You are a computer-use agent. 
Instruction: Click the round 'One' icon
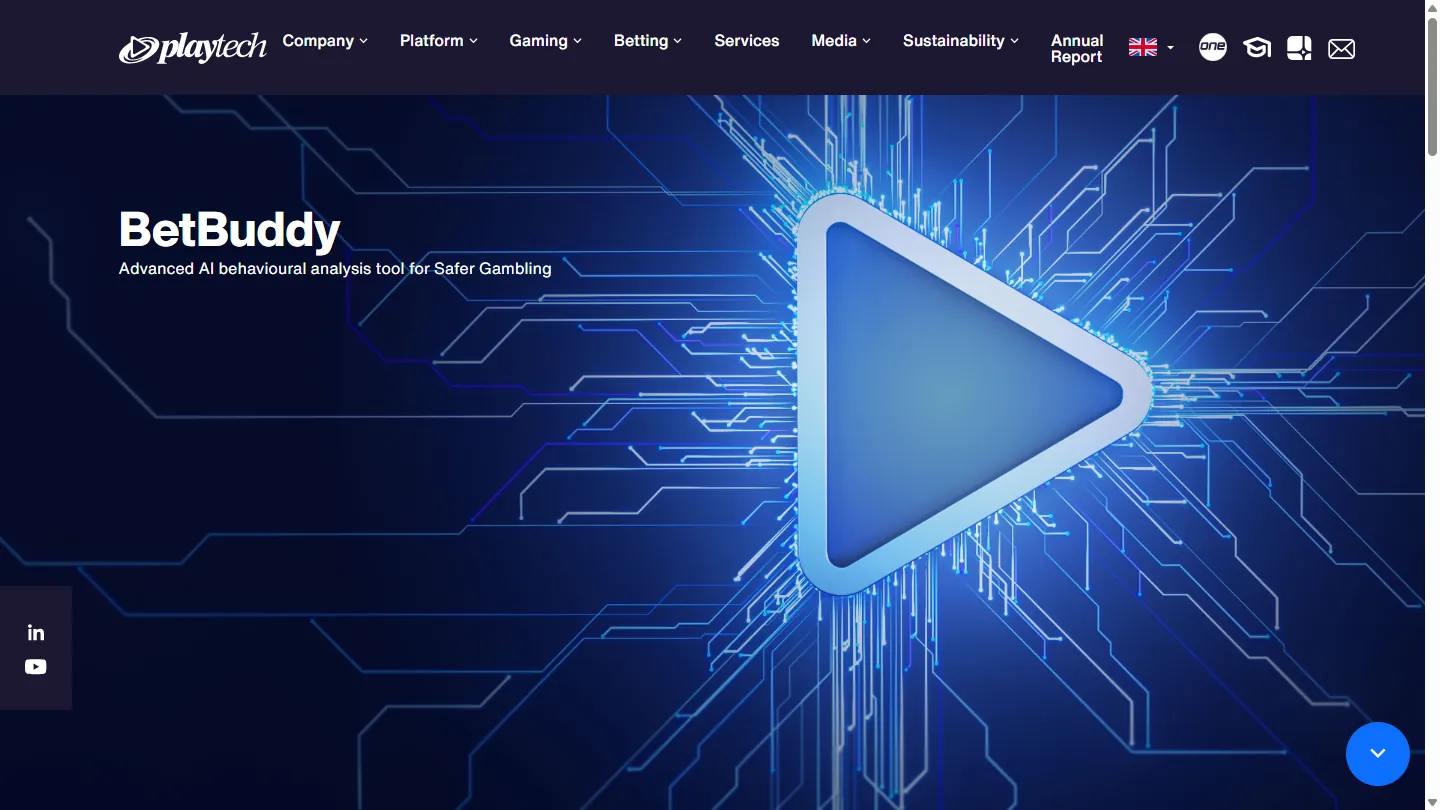click(1213, 47)
